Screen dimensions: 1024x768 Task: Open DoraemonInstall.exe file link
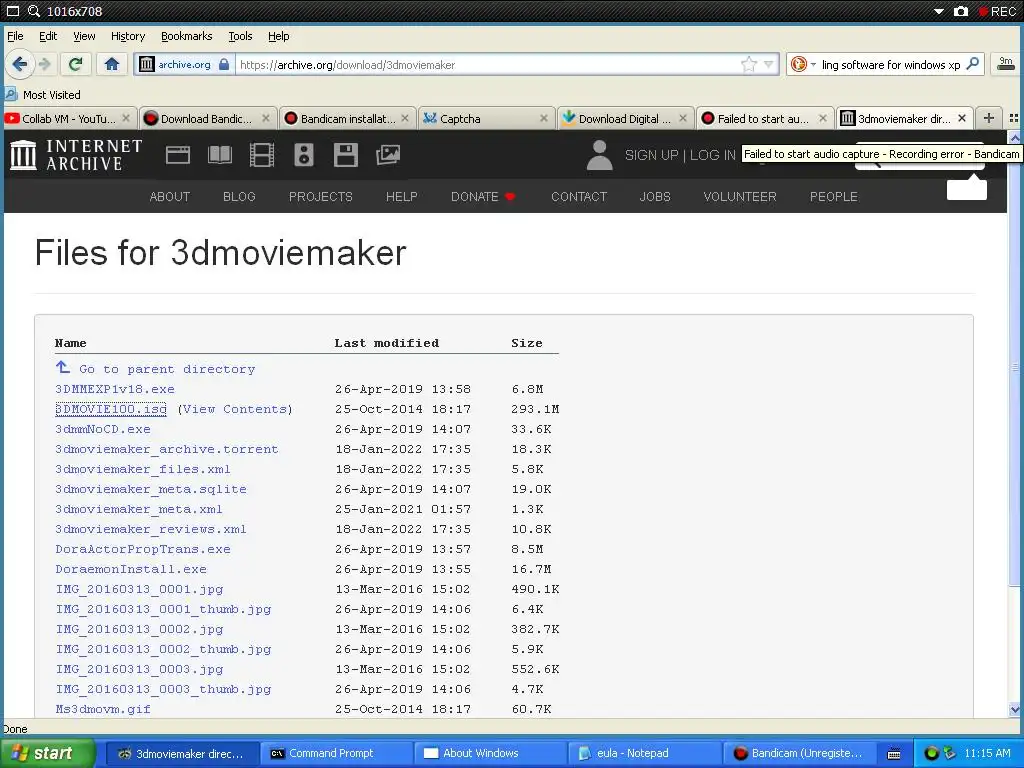[x=131, y=569]
